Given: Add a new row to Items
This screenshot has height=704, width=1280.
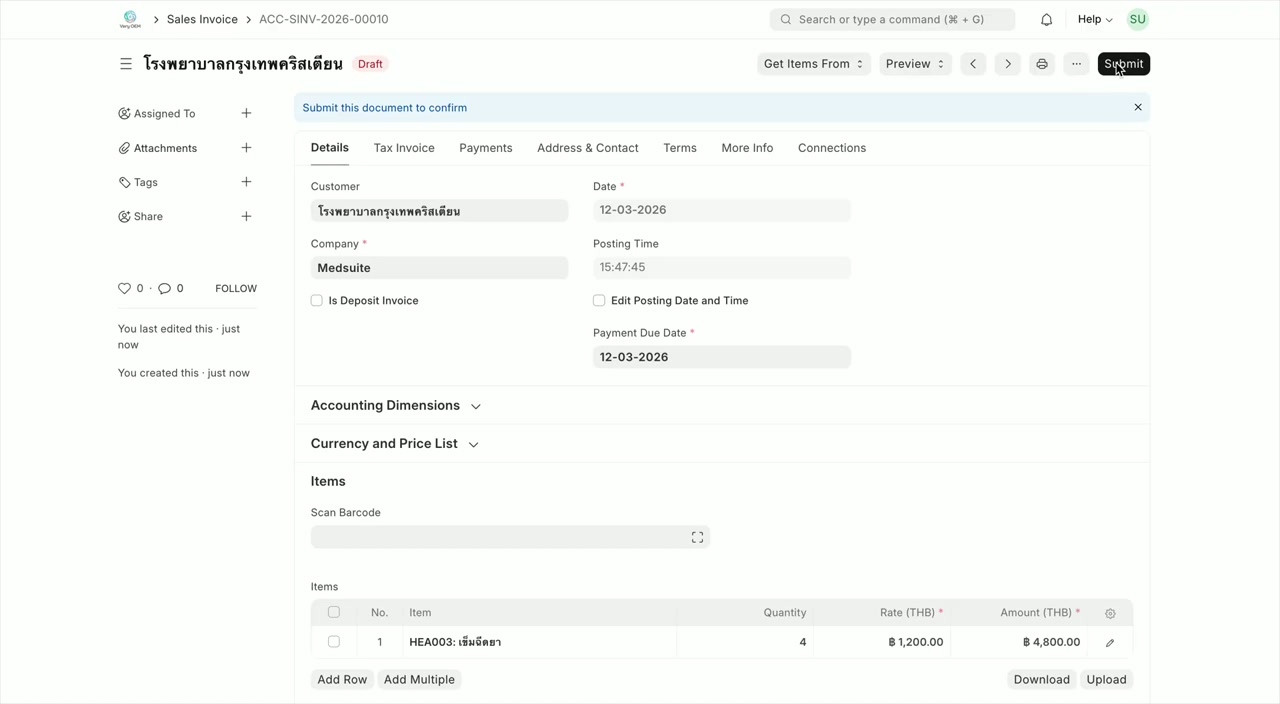Looking at the screenshot, I should (342, 679).
